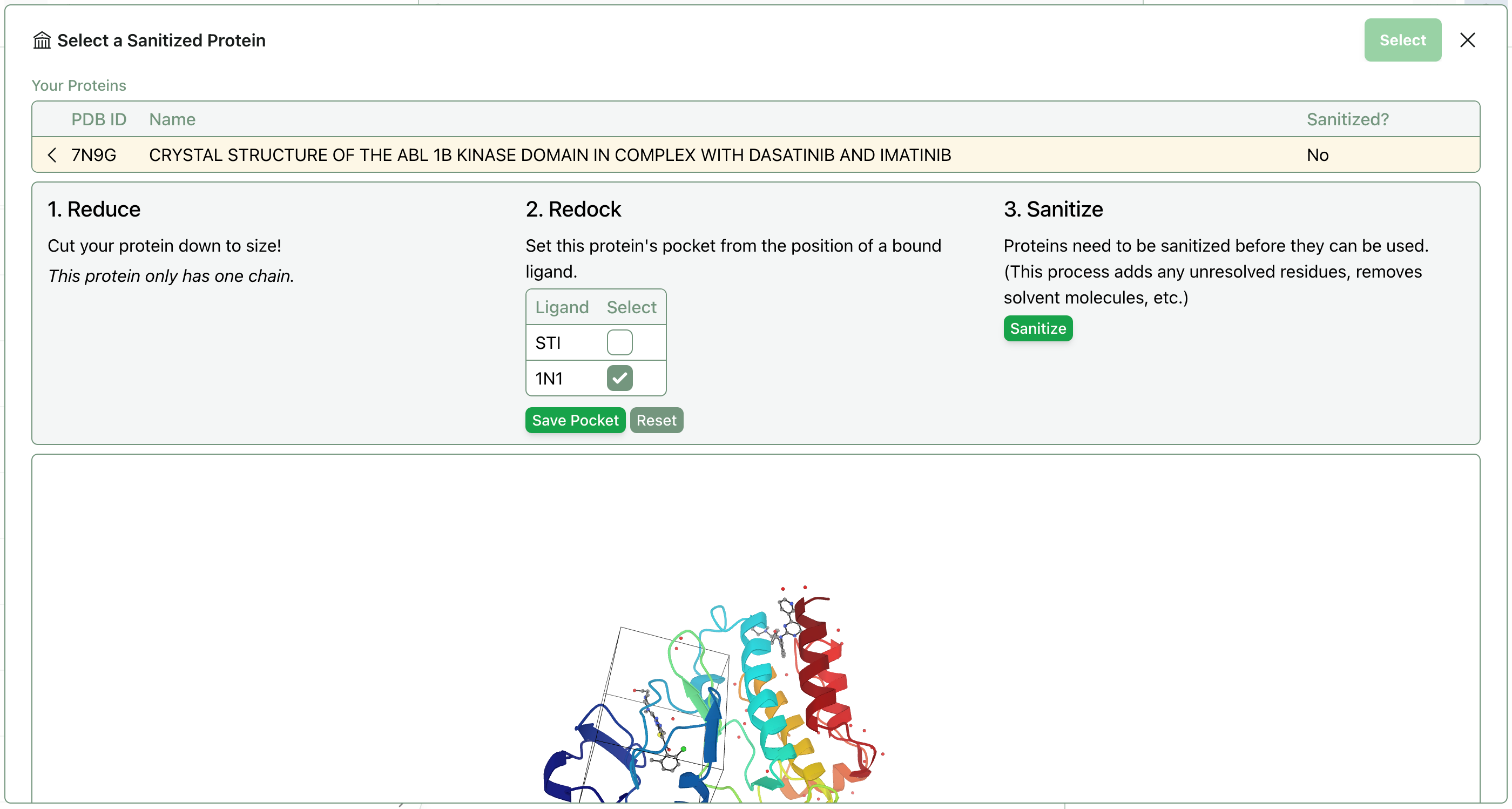The height and width of the screenshot is (809, 1512).
Task: Click the Select column header in the ligand table
Action: point(632,307)
